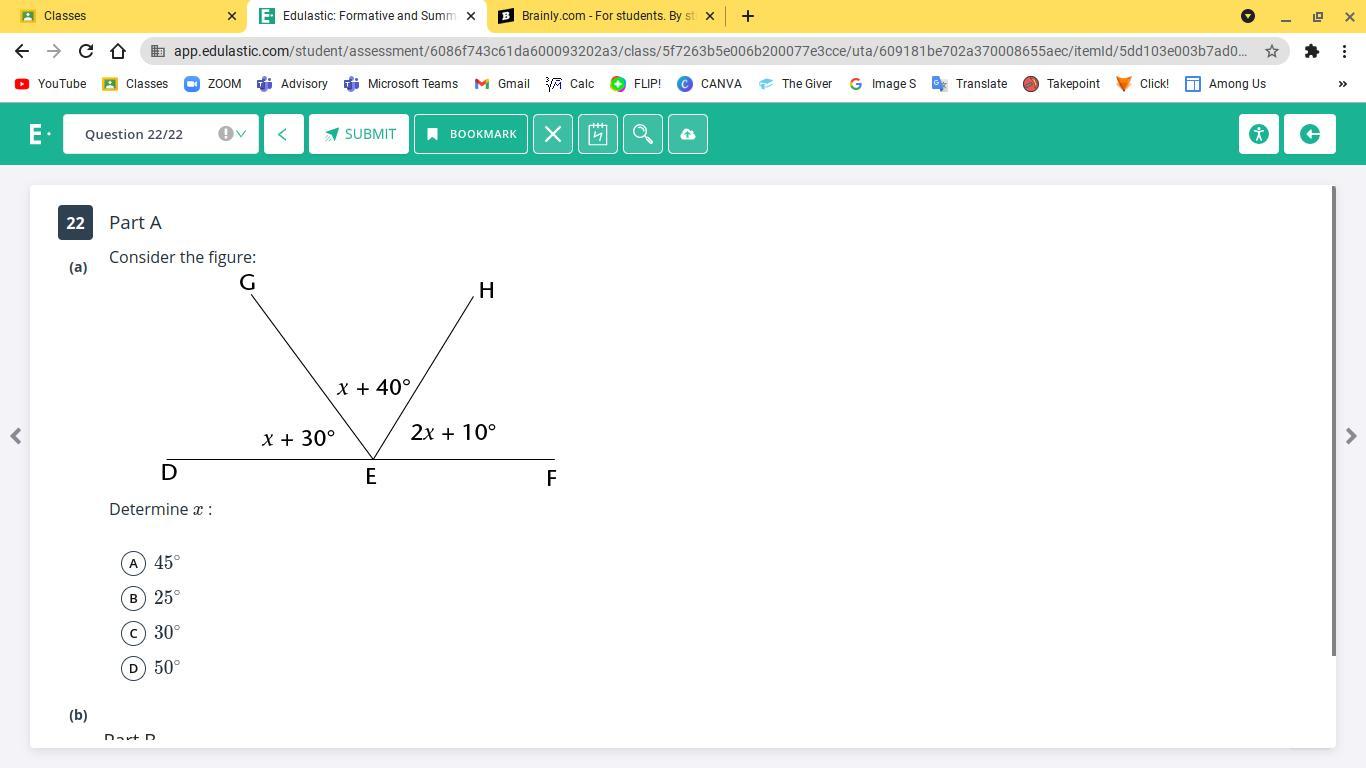Viewport: 1366px width, 768px height.
Task: Toggle the crossout X tool
Action: pos(552,134)
